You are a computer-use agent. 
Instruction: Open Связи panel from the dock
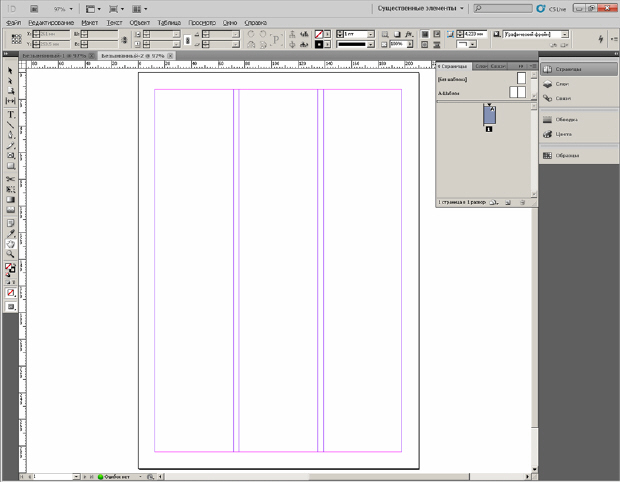pos(578,98)
